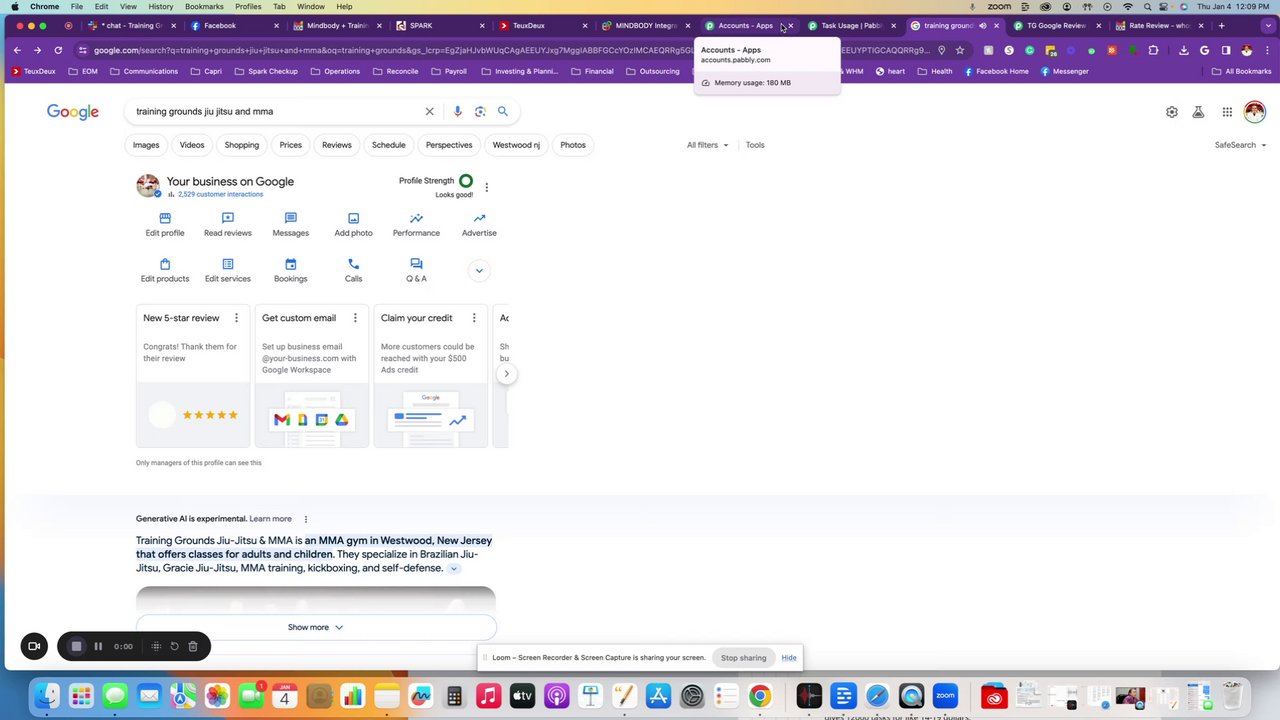Open Google apps grid

click(1227, 112)
